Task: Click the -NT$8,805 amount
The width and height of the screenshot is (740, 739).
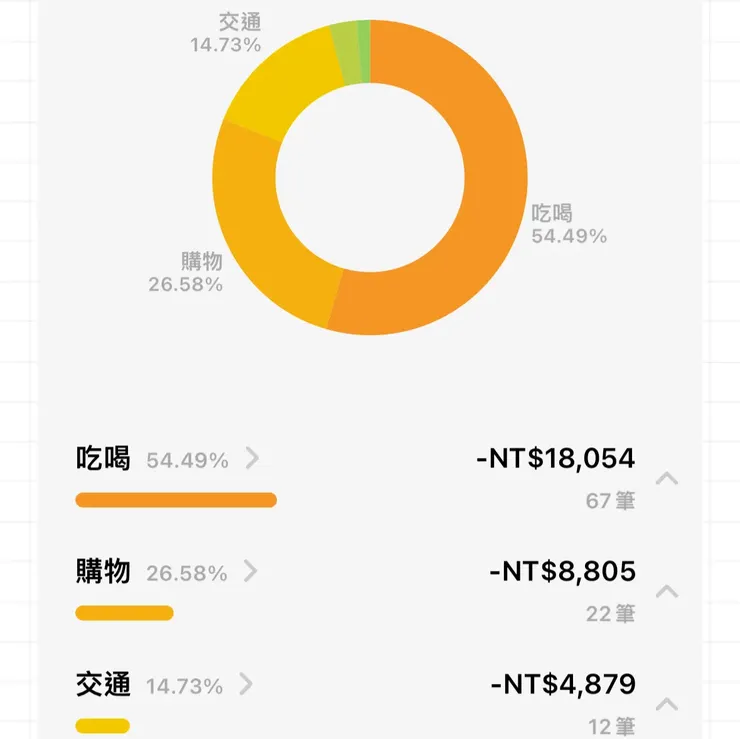Action: pos(562,572)
